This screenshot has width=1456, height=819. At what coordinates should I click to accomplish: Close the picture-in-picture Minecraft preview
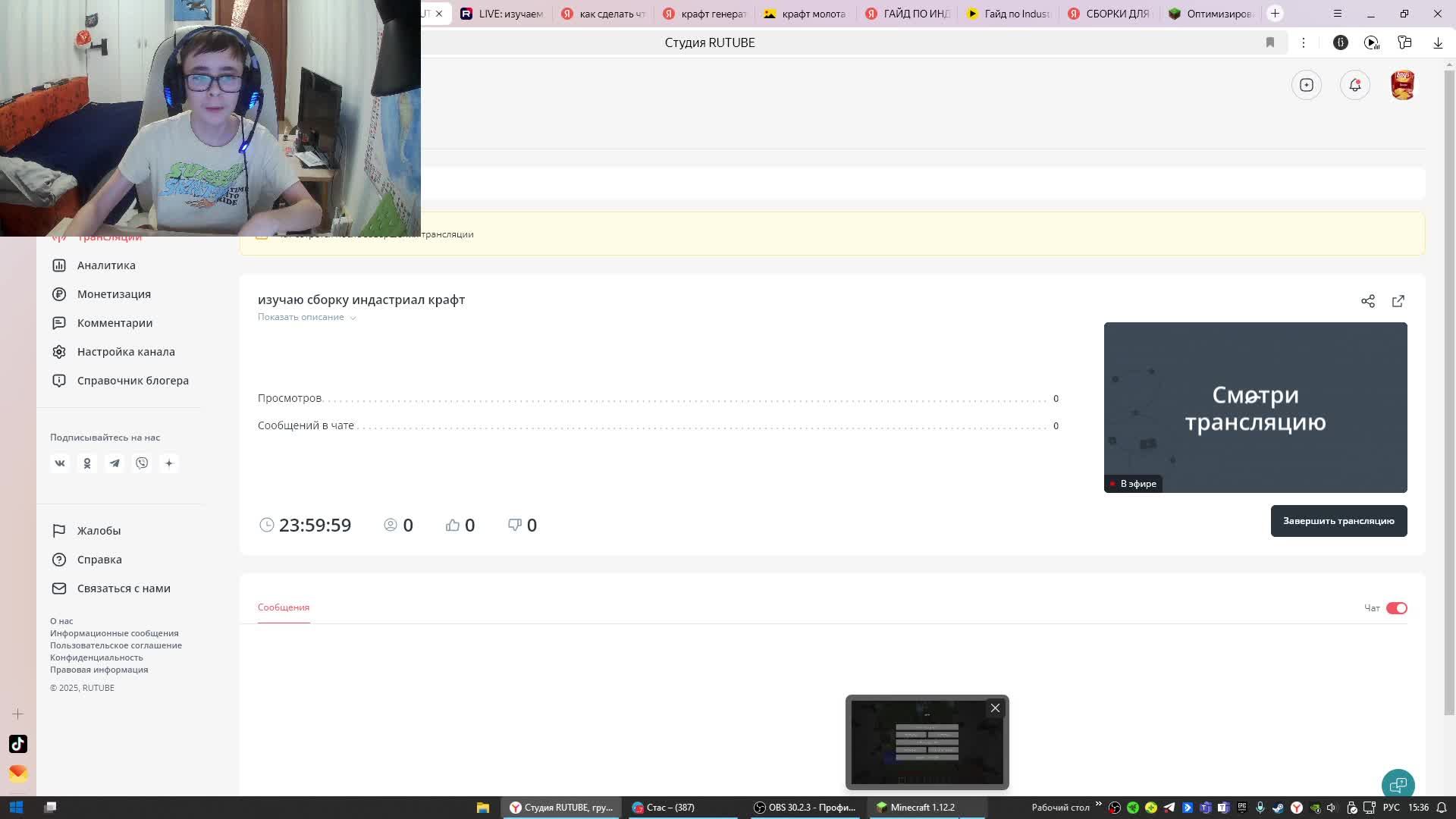pyautogui.click(x=995, y=708)
